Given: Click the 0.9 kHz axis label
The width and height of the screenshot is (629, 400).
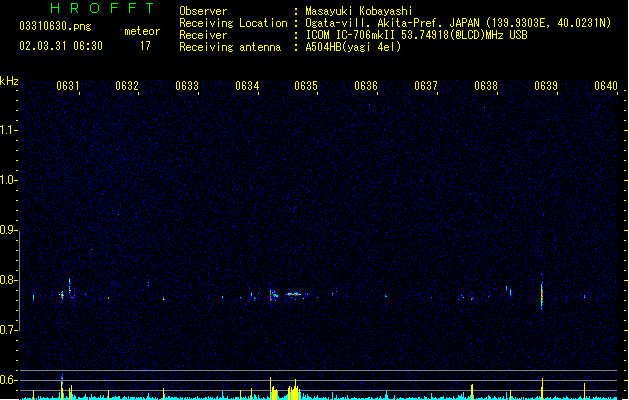Looking at the screenshot, I should pyautogui.click(x=8, y=230).
